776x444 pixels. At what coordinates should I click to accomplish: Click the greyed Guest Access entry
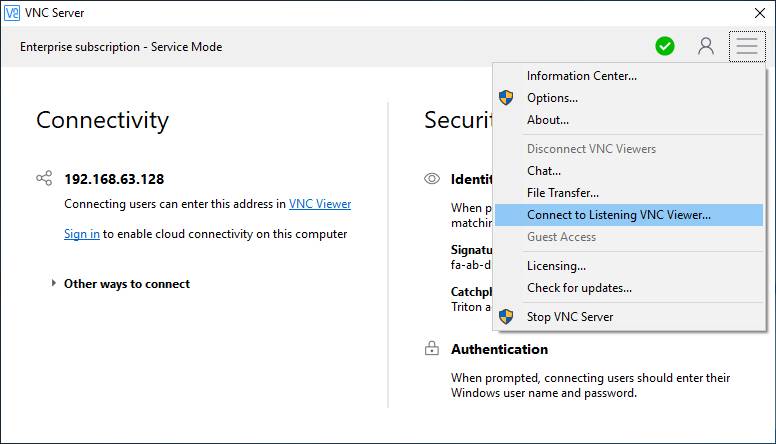pyautogui.click(x=629, y=237)
